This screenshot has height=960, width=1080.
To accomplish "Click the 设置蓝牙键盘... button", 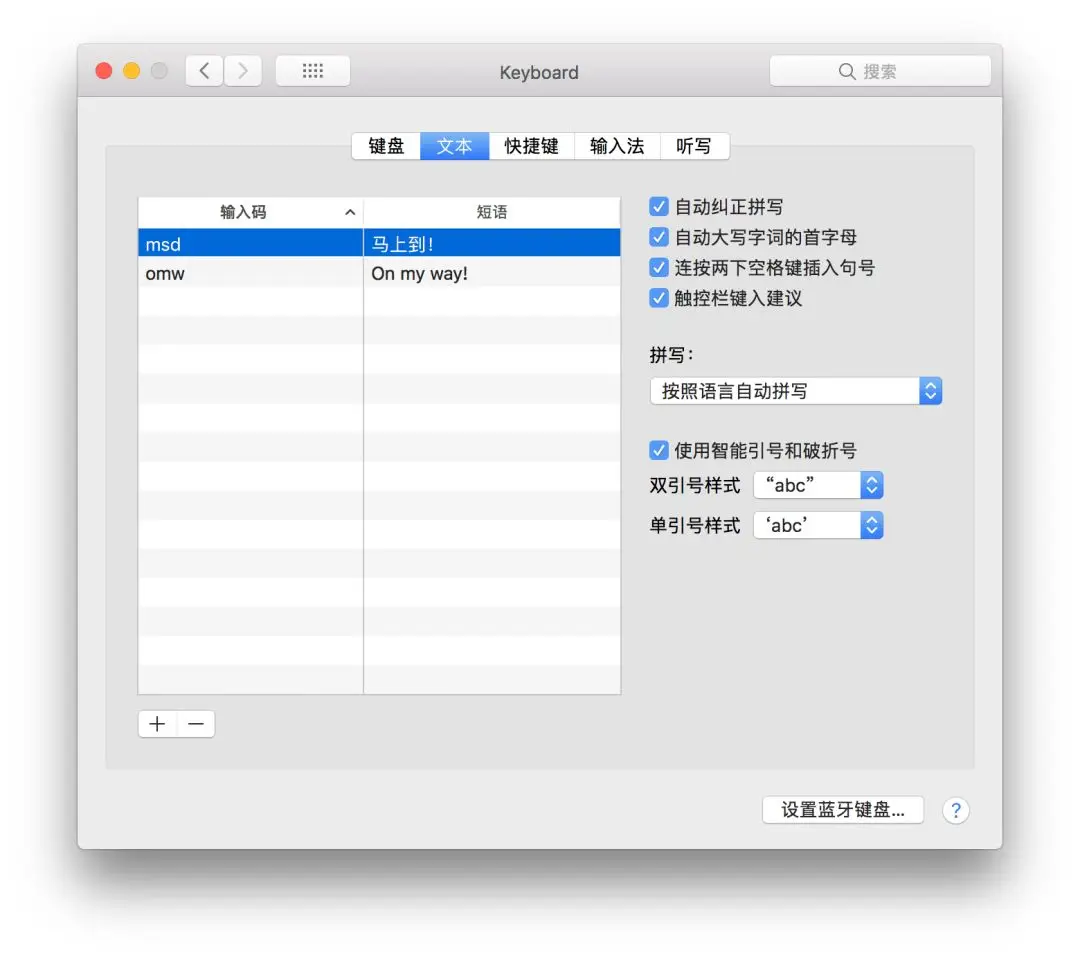I will tap(842, 810).
